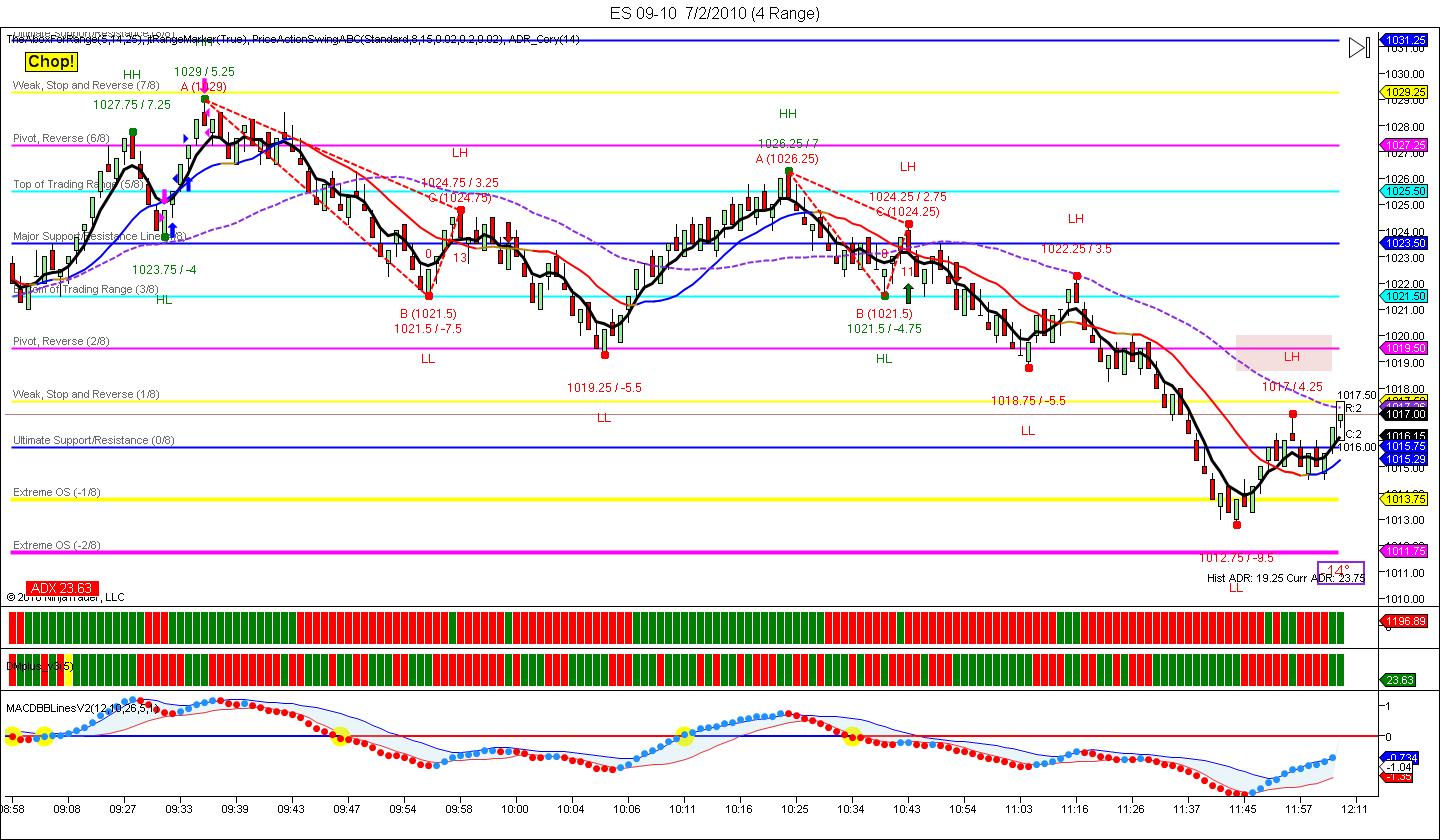
Task: Select the yellow 1029.25 price marker
Action: coord(1406,93)
